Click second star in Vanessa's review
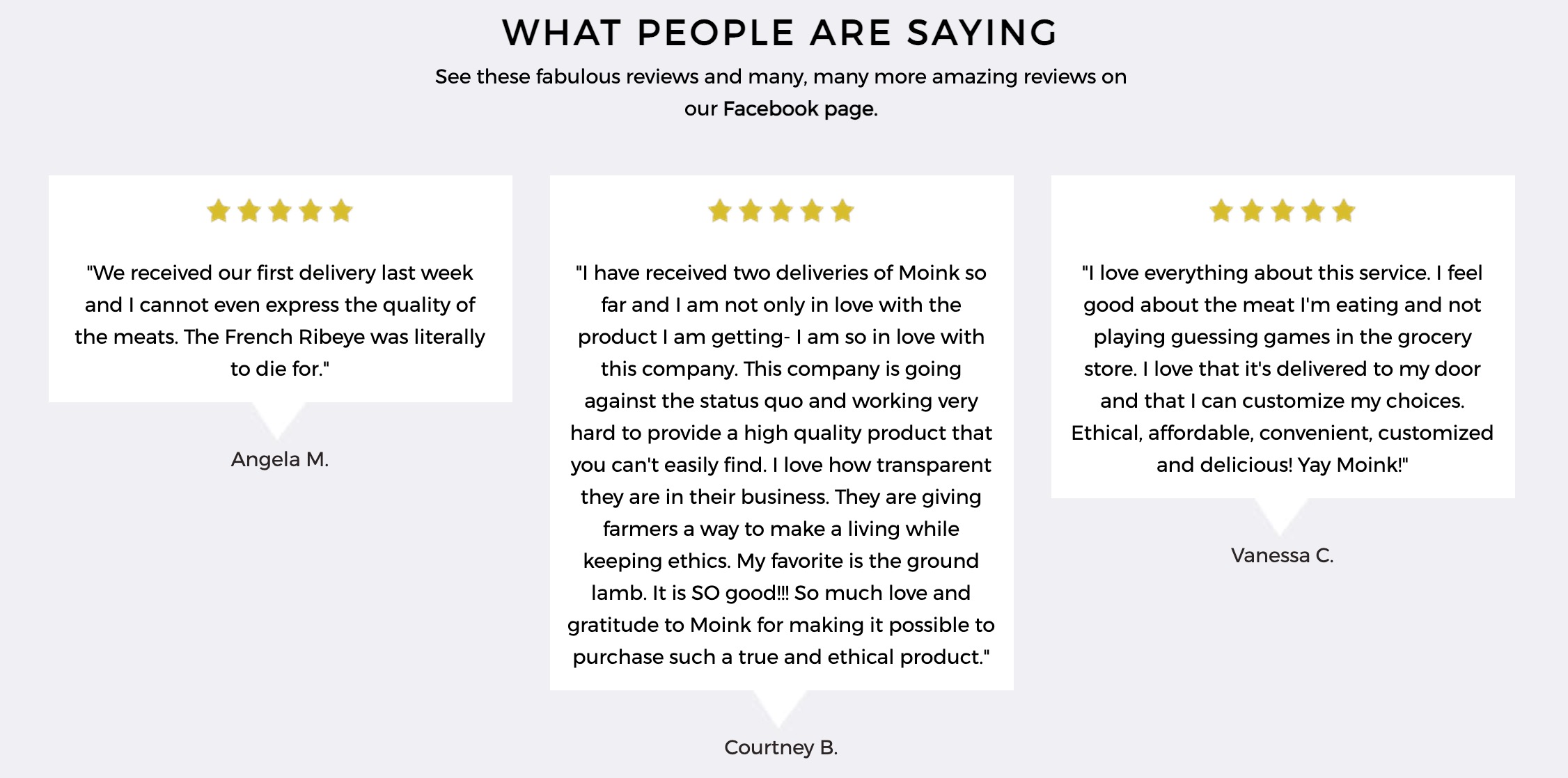The height and width of the screenshot is (778, 1568). [x=1252, y=210]
